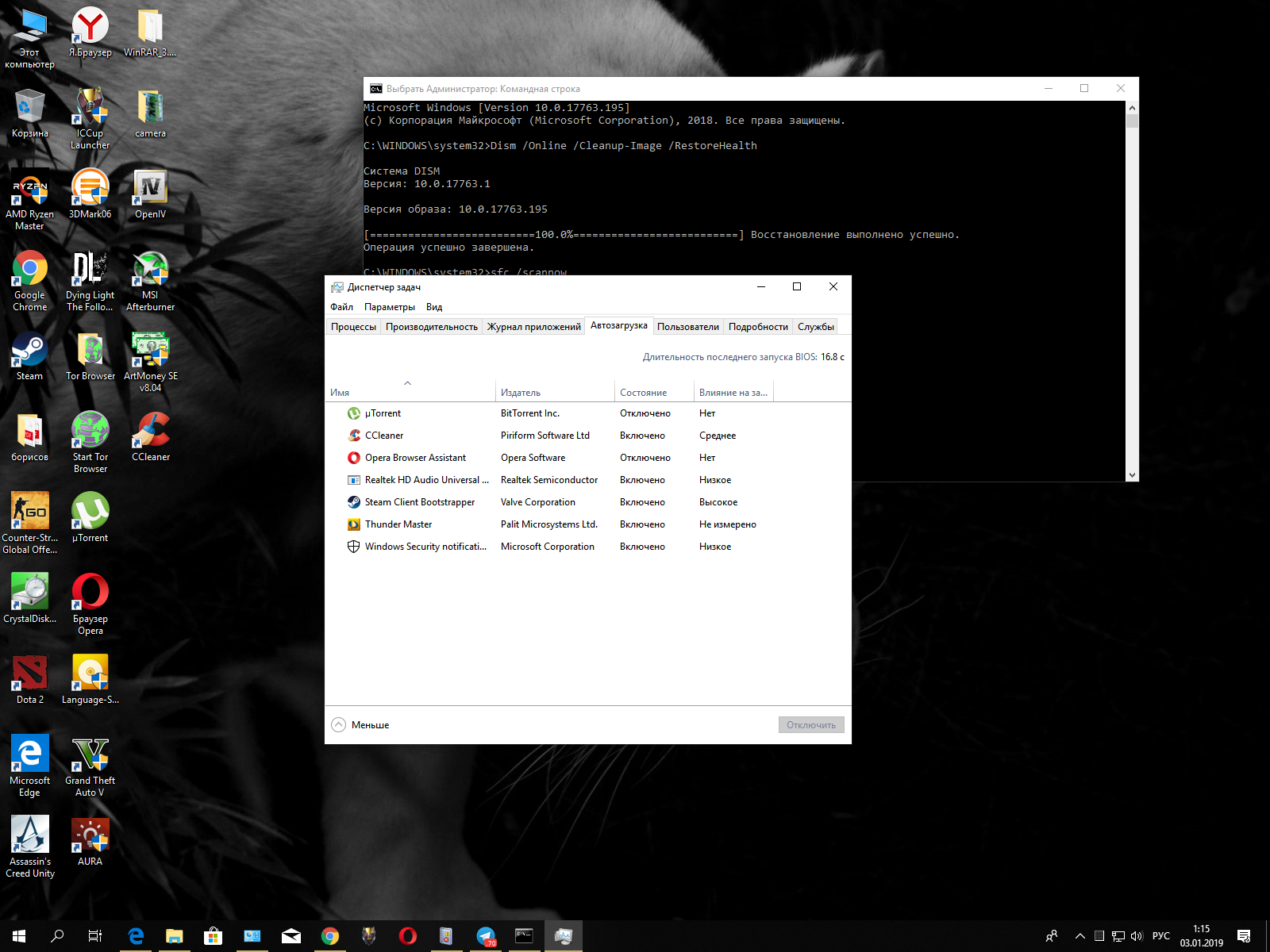Viewport: 1270px width, 952px height.
Task: Open the Подробности tab
Action: point(759,327)
